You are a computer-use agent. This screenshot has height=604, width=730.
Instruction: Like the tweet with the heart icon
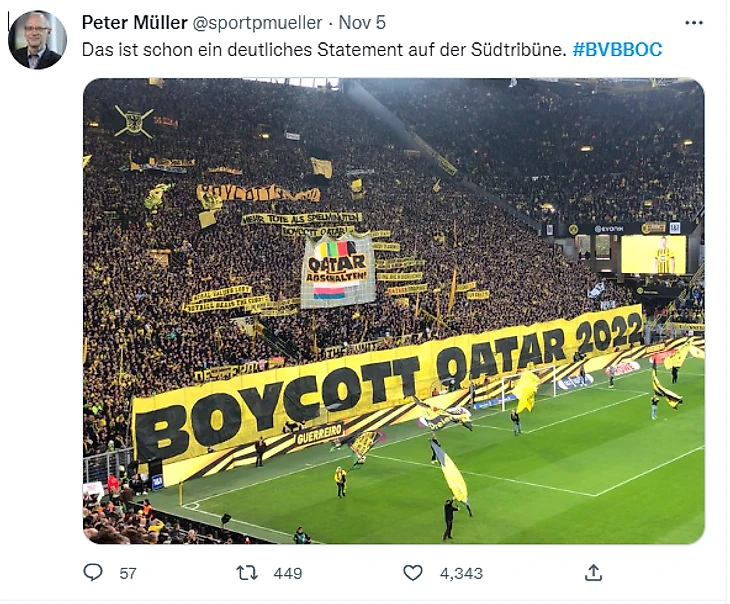(x=412, y=572)
